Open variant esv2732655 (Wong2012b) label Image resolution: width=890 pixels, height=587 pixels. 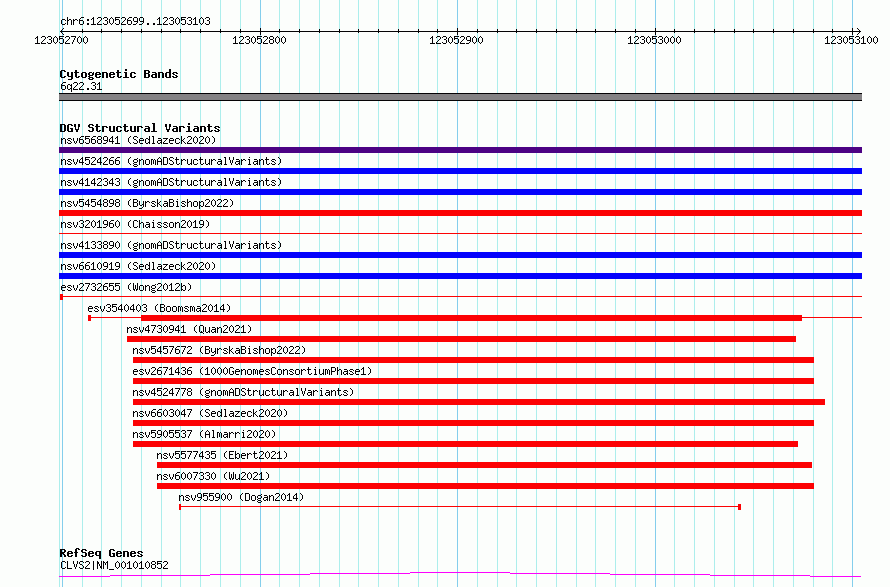click(126, 287)
